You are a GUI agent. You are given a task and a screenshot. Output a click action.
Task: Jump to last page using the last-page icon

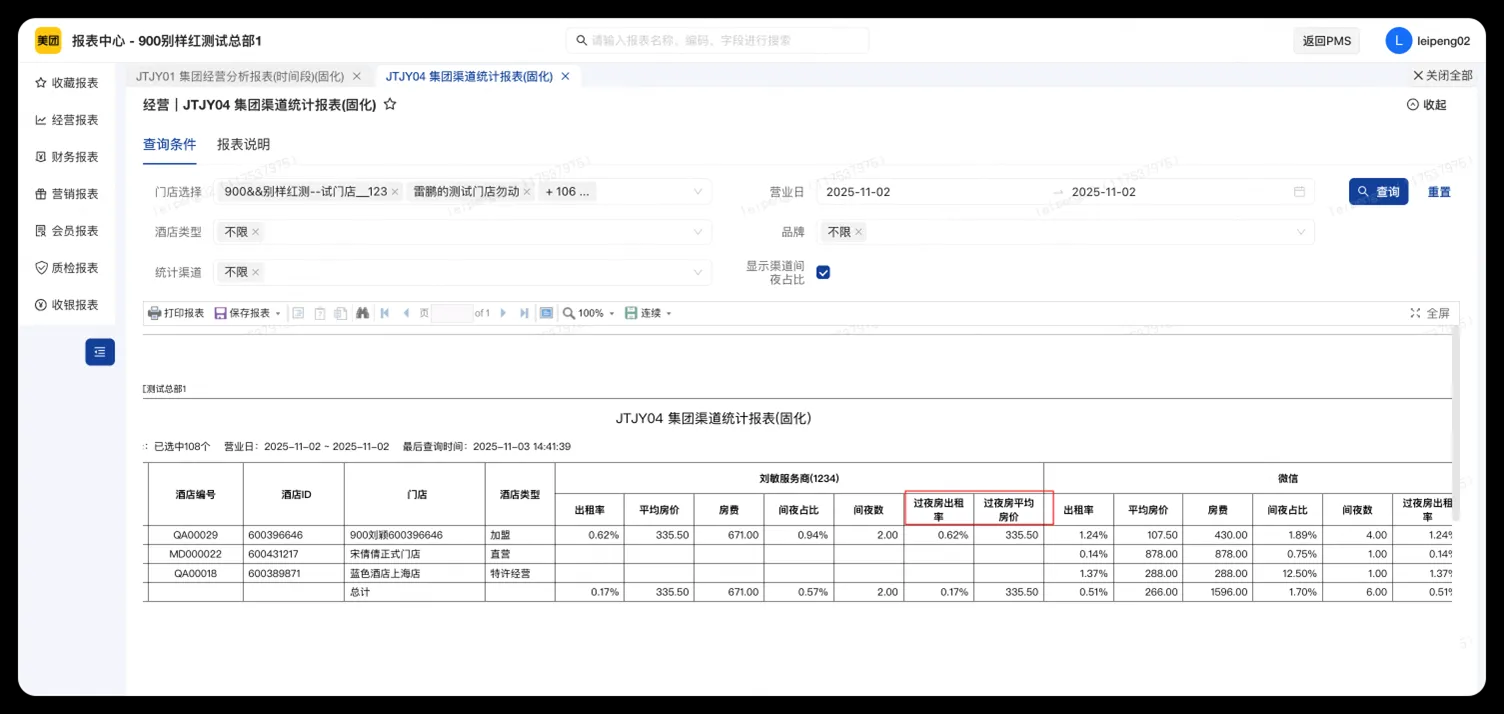click(524, 312)
